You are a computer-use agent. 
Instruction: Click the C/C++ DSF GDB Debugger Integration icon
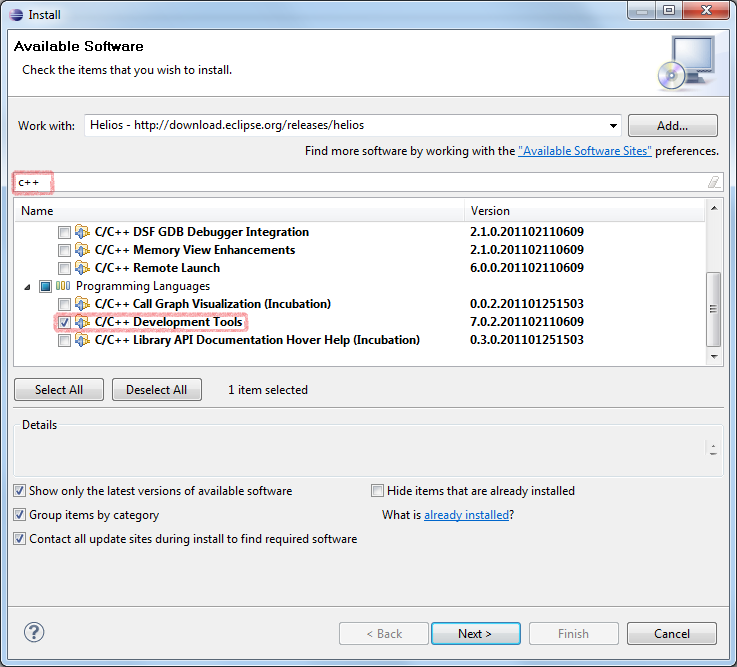pyautogui.click(x=82, y=232)
